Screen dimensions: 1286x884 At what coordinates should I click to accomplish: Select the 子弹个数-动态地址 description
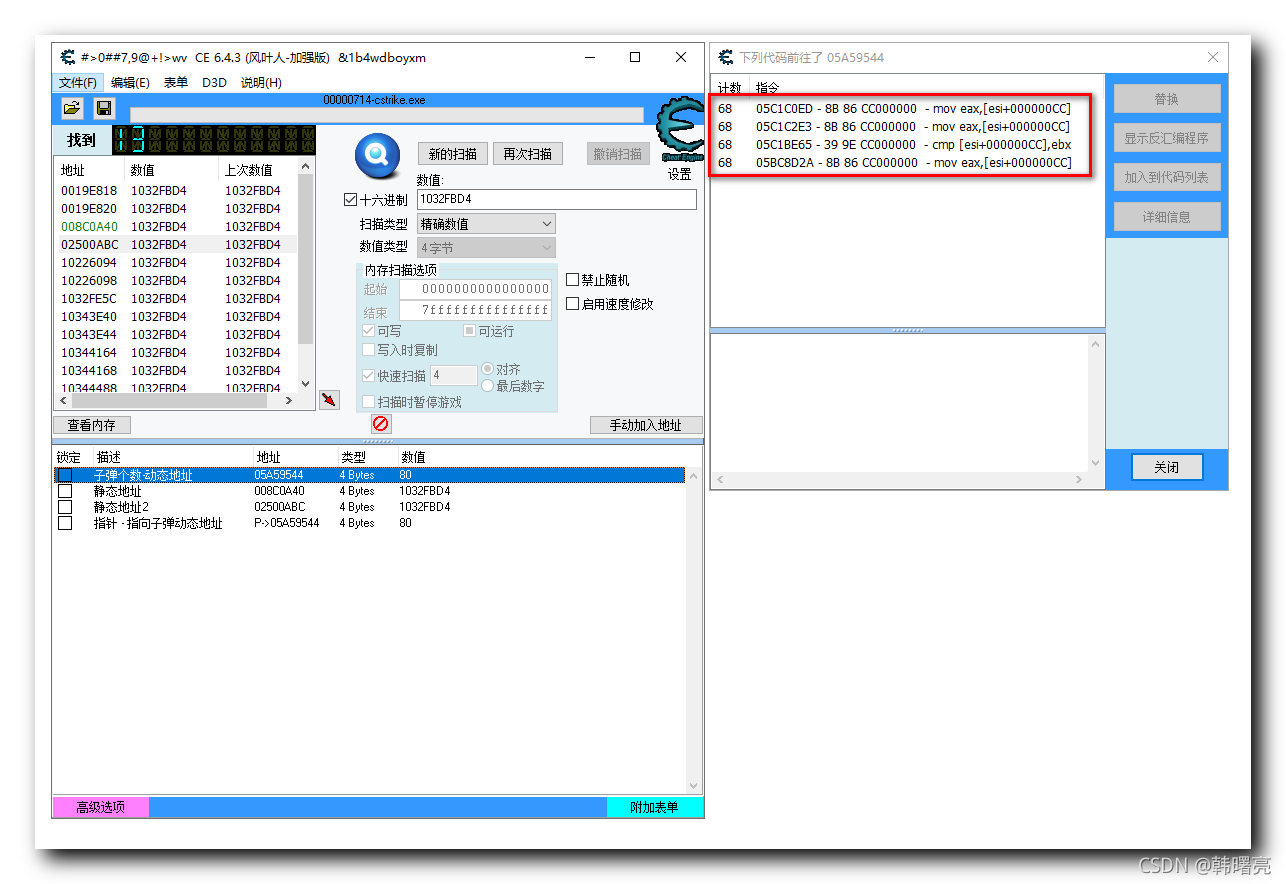[x=143, y=475]
